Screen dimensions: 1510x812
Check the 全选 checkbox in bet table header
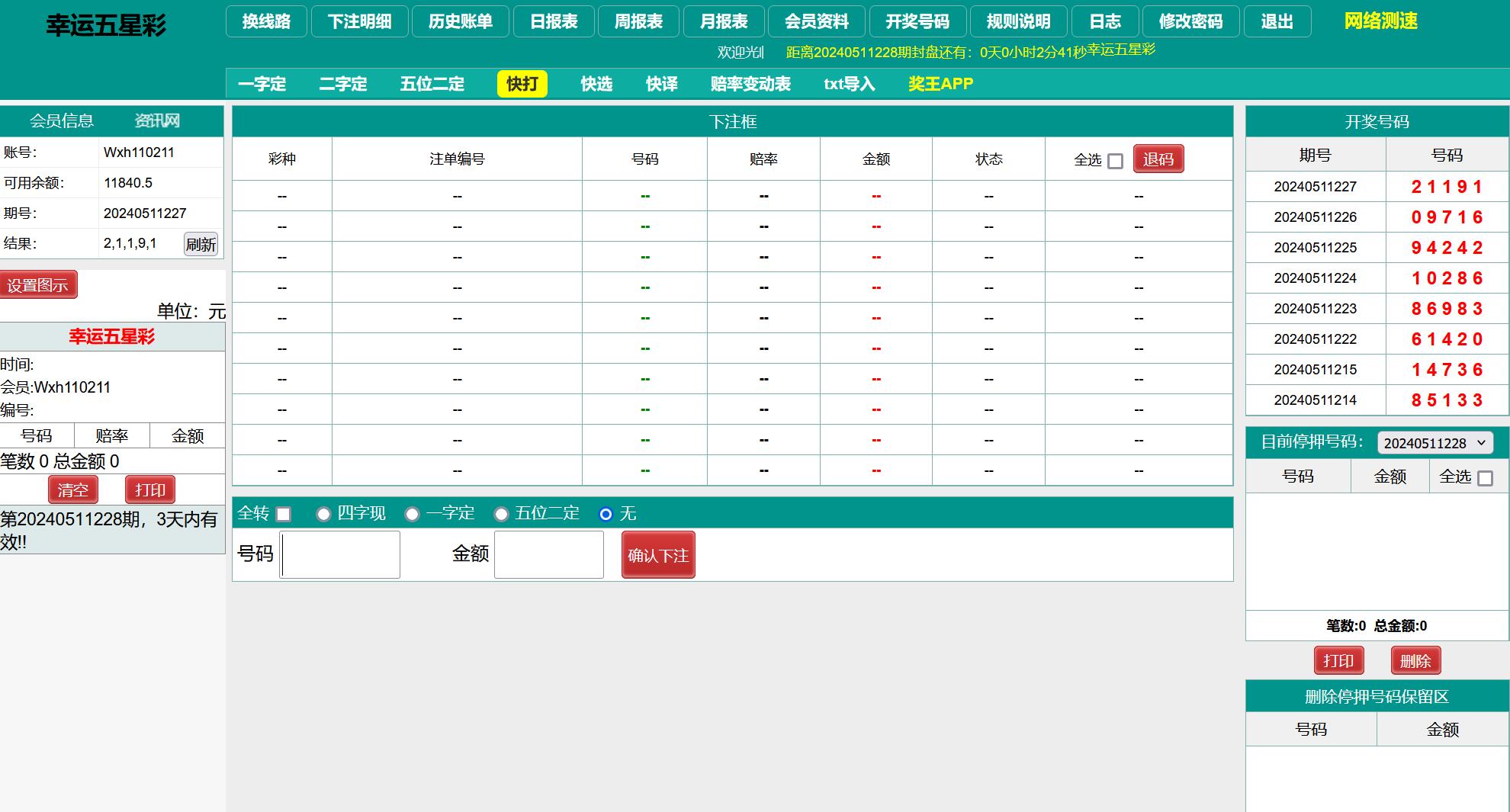click(1115, 161)
